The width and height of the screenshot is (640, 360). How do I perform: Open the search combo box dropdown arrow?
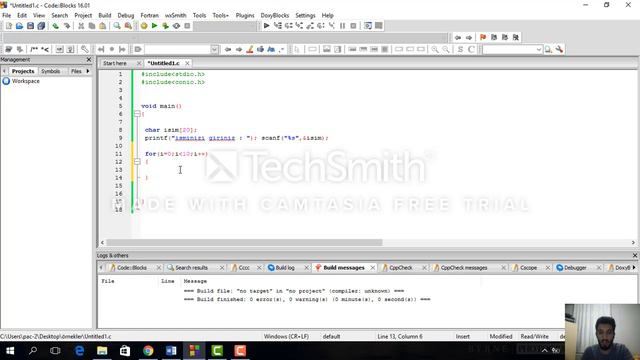coord(215,49)
